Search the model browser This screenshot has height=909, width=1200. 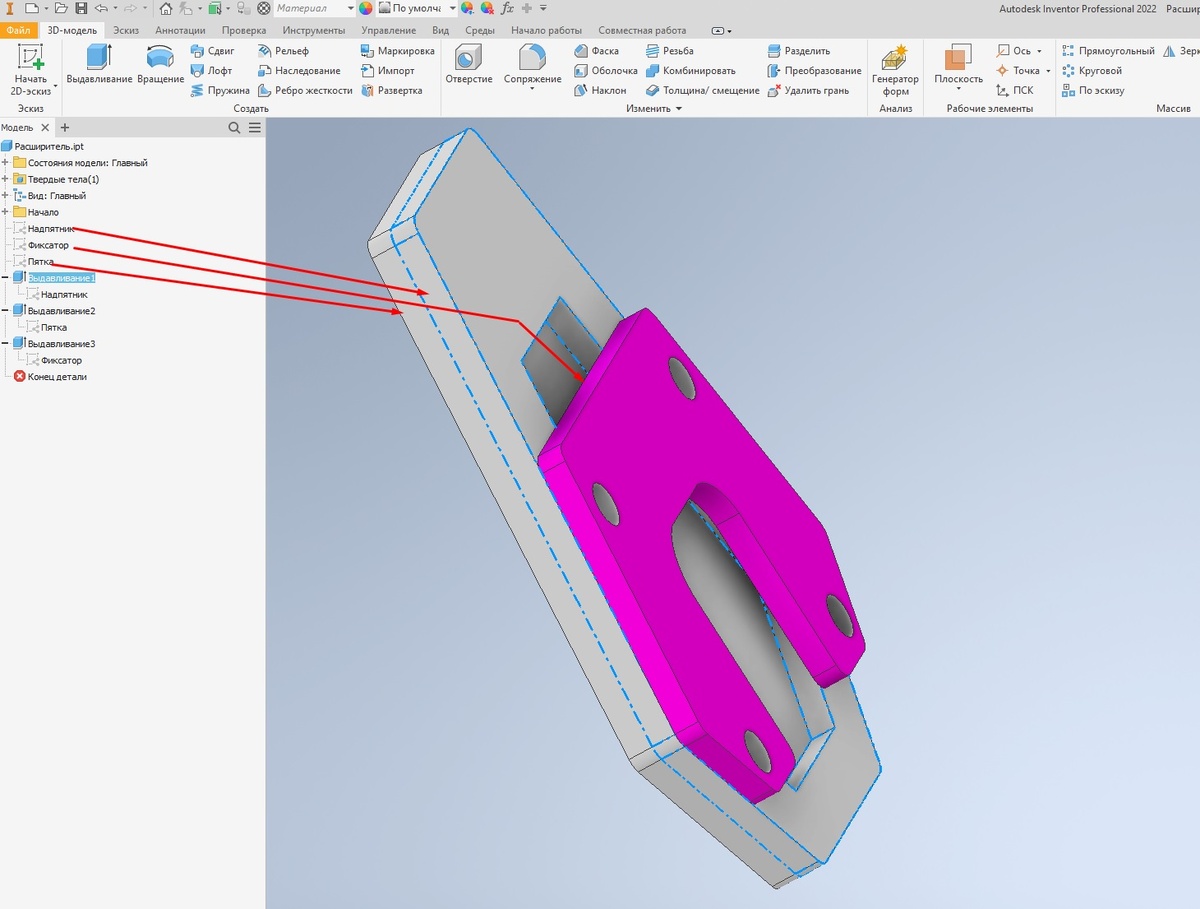tap(234, 128)
